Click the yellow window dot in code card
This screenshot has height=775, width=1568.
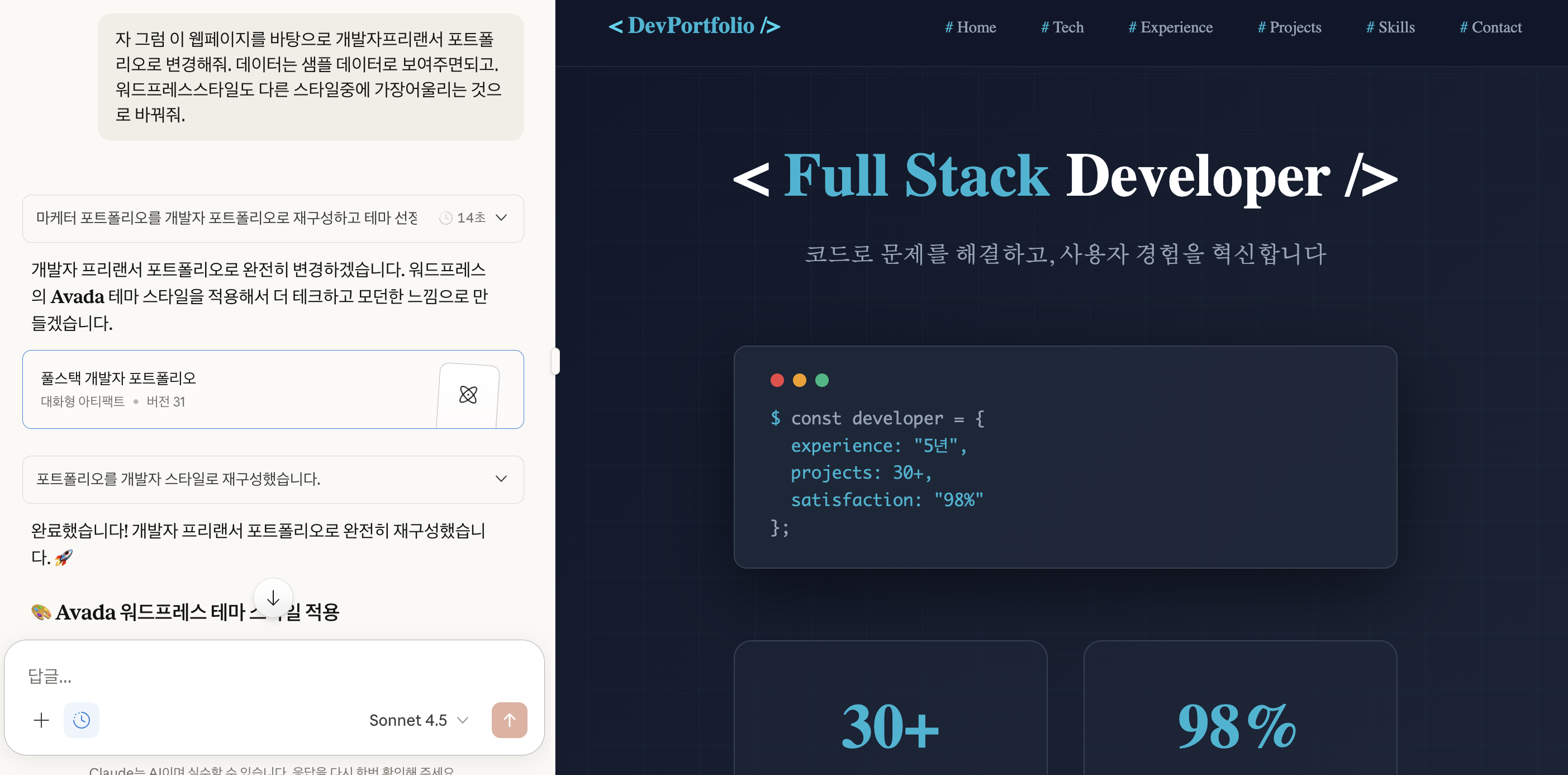799,380
